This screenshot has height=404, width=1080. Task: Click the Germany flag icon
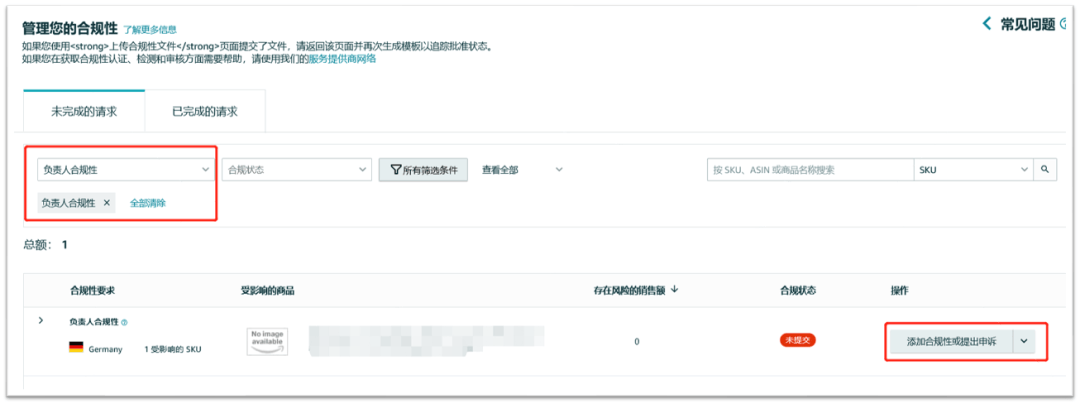pos(76,348)
